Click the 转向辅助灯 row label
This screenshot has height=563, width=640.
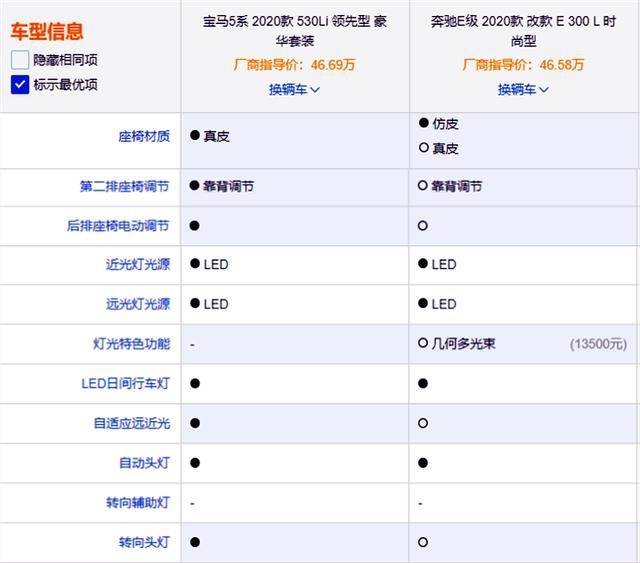(x=138, y=503)
